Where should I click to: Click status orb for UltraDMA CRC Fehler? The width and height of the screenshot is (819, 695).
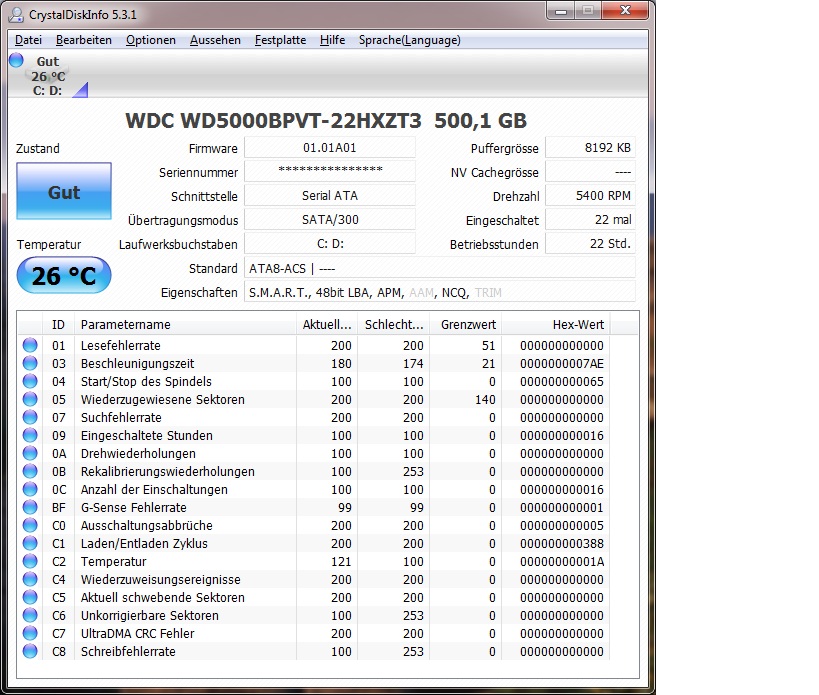point(30,633)
